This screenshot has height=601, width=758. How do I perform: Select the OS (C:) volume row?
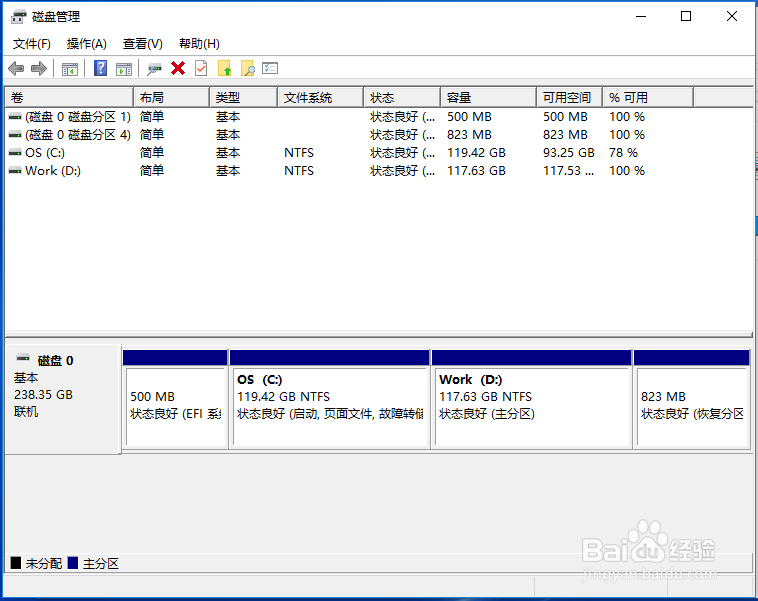[378, 153]
